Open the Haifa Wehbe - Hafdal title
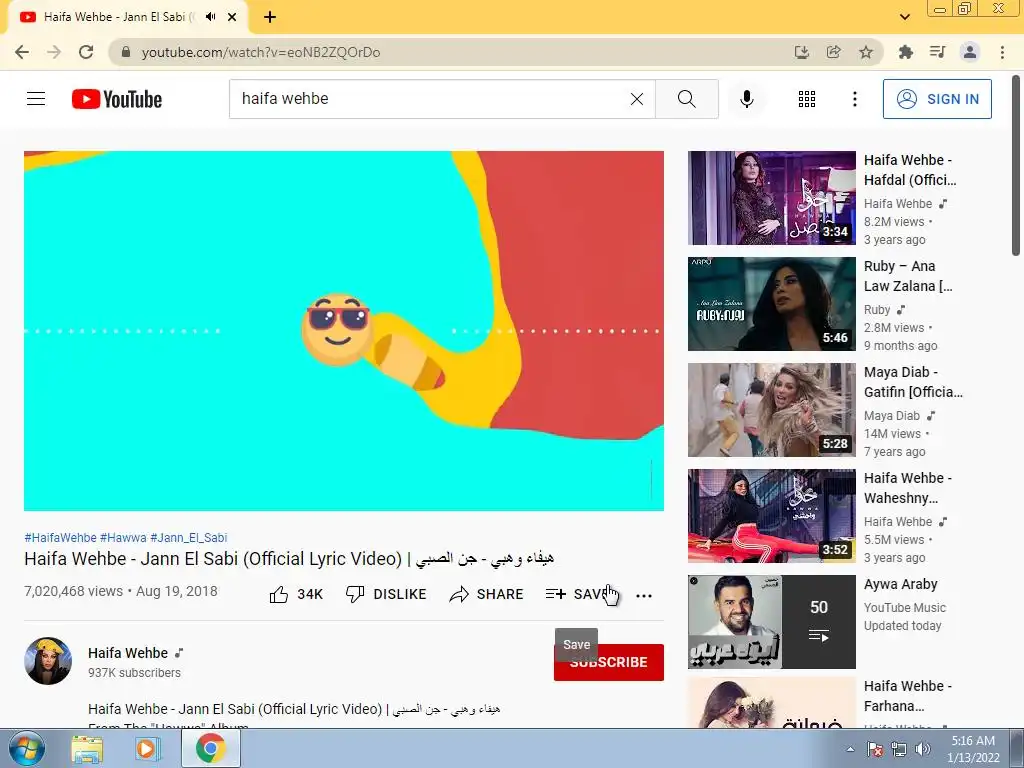Viewport: 1024px width, 768px height. tap(910, 170)
